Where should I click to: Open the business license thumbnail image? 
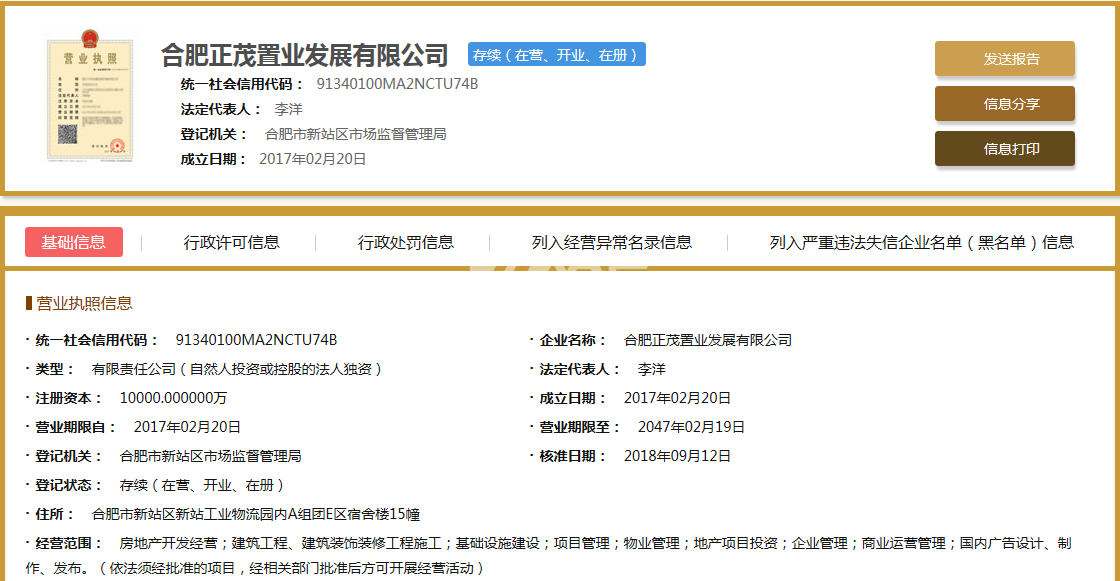[90, 96]
